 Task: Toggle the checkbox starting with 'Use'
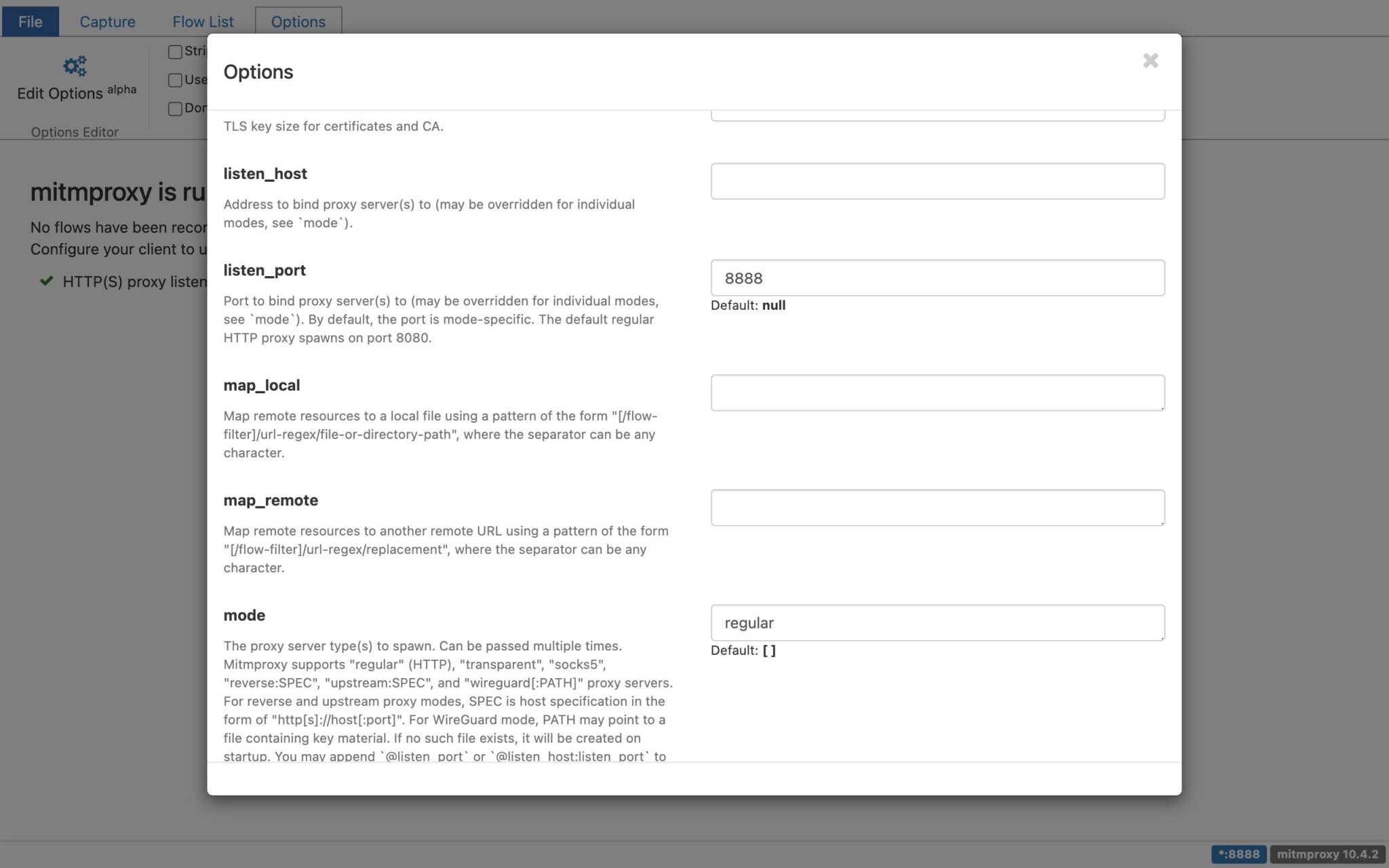coord(175,80)
